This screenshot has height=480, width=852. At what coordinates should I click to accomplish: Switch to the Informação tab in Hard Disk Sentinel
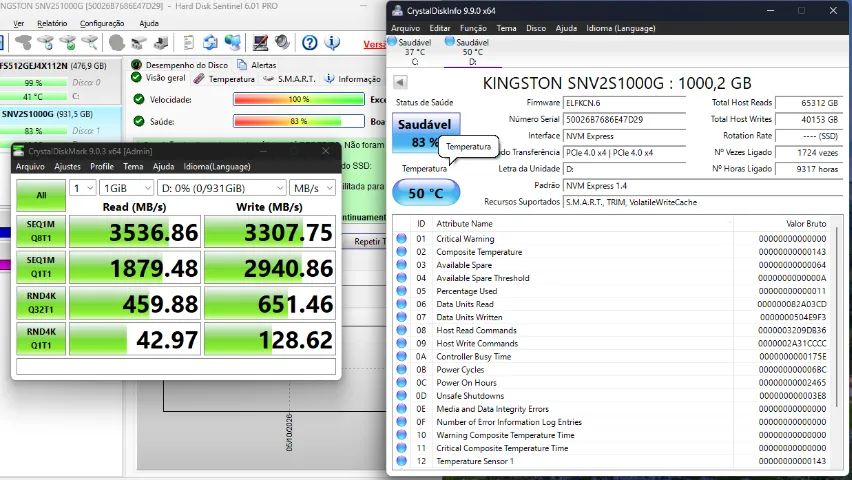[x=353, y=79]
